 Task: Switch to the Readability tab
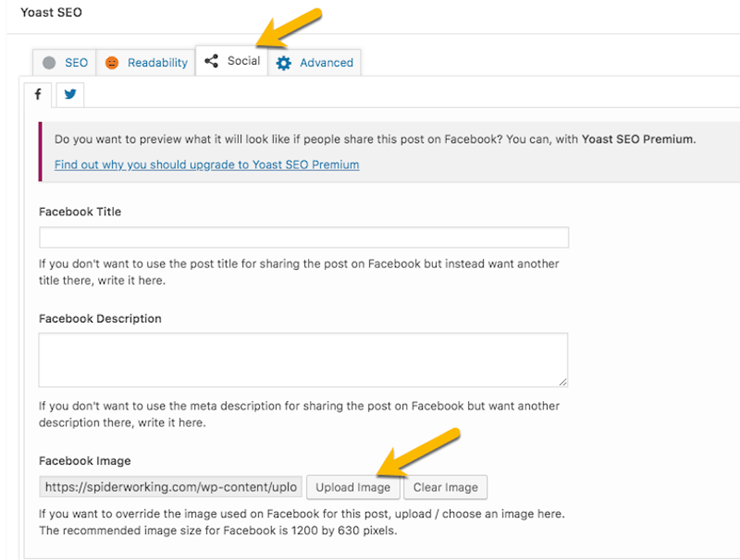click(x=146, y=62)
